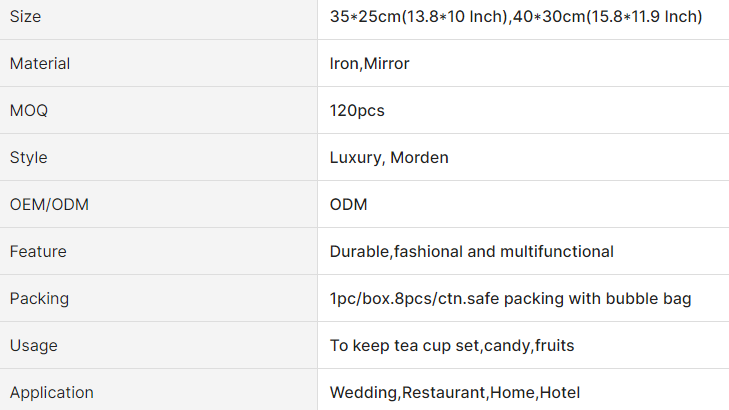Click 'To keep tea cup set,candy,fruits' text
729x410 pixels.
point(452,346)
